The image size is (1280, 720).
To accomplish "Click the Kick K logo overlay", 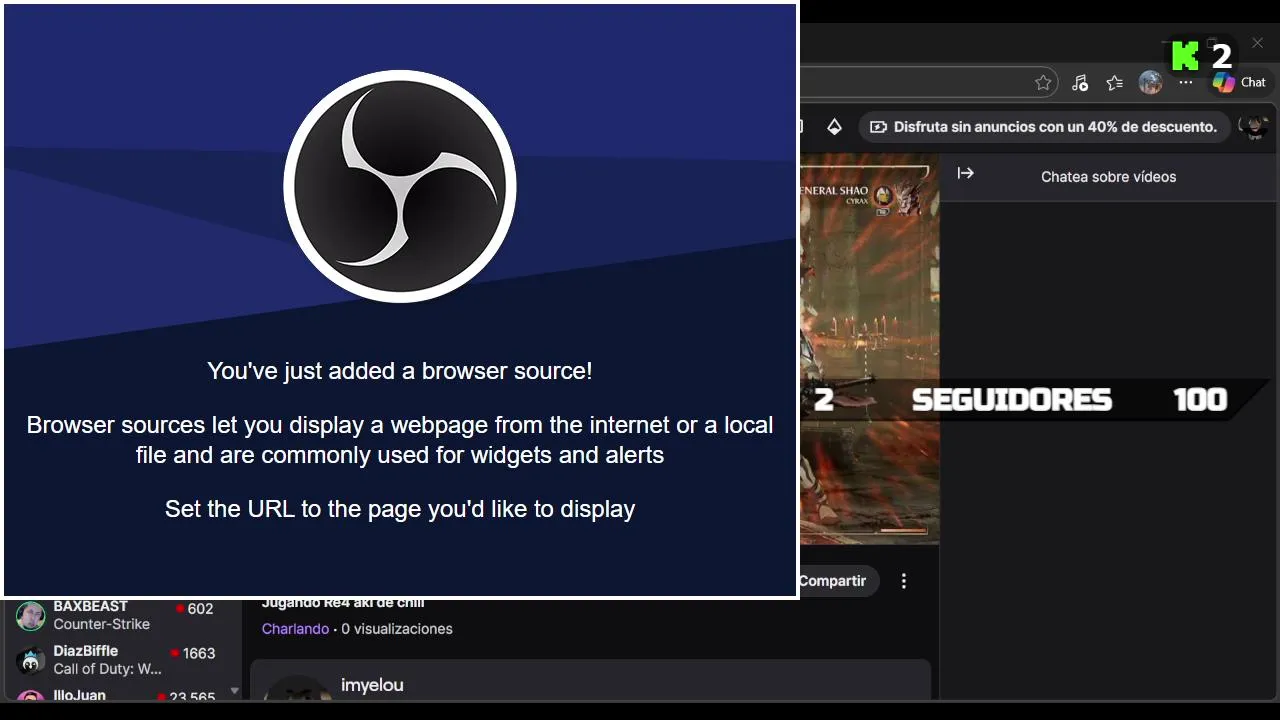I will pos(1185,56).
